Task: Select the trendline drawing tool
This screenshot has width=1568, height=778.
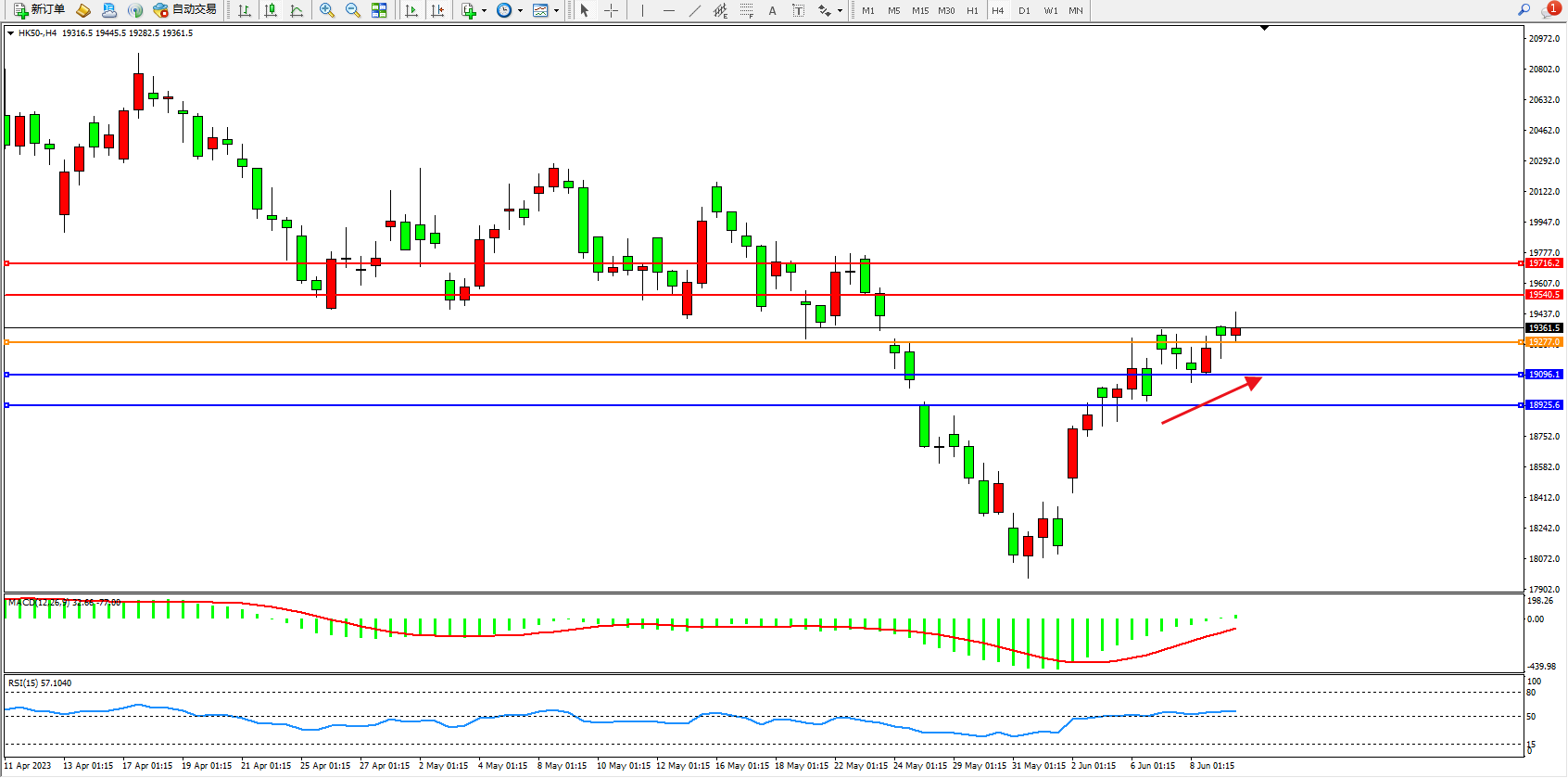Action: click(x=695, y=10)
